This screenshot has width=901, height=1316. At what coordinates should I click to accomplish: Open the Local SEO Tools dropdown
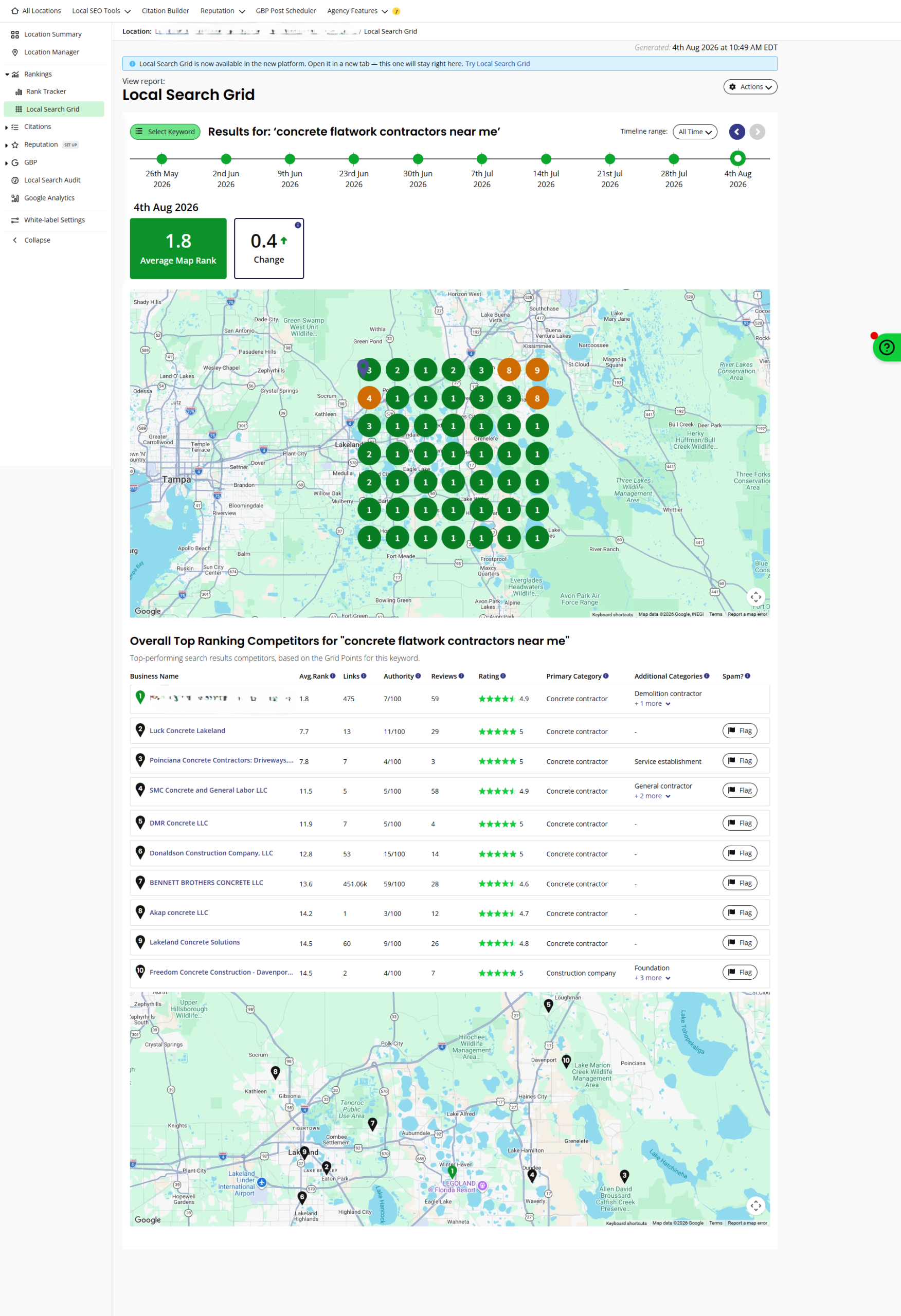(x=101, y=11)
